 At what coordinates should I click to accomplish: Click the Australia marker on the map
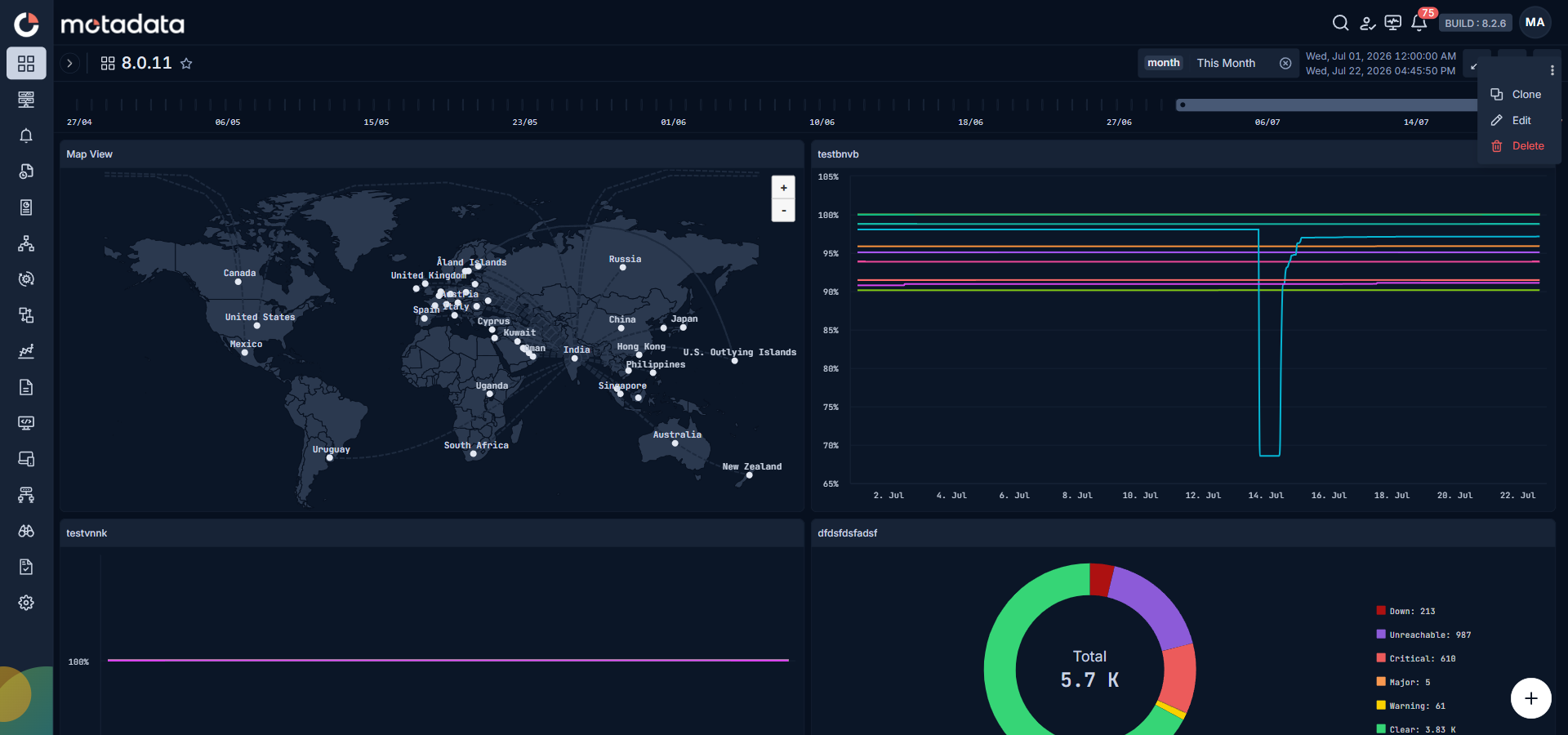pyautogui.click(x=675, y=443)
